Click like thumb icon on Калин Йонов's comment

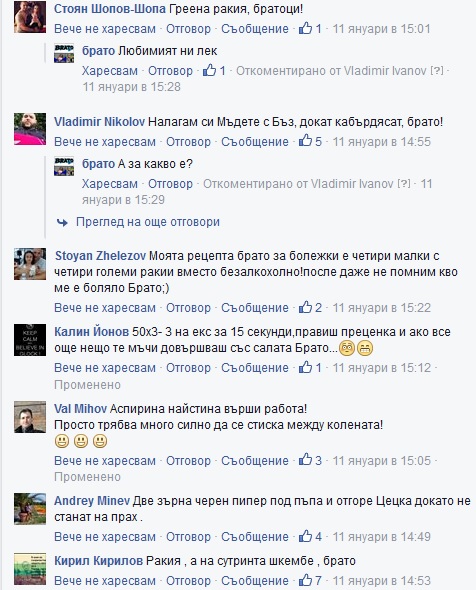pyautogui.click(x=306, y=367)
